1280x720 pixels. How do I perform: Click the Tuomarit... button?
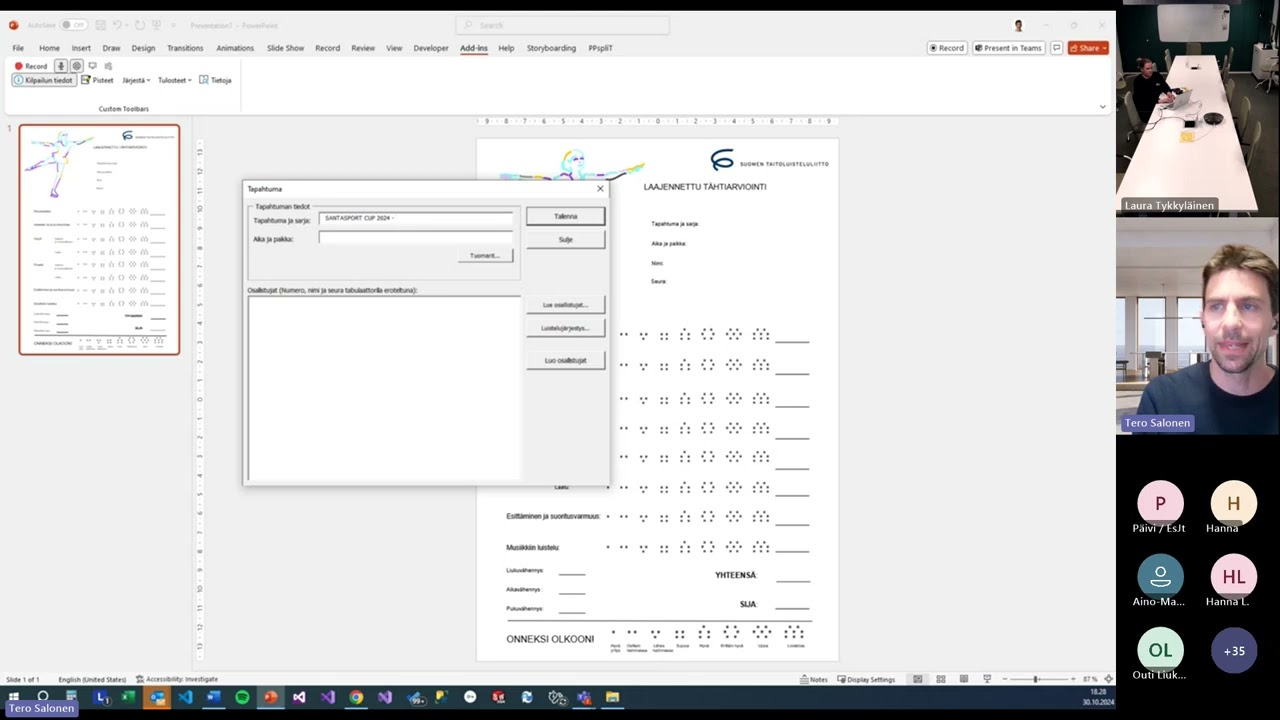tap(485, 256)
